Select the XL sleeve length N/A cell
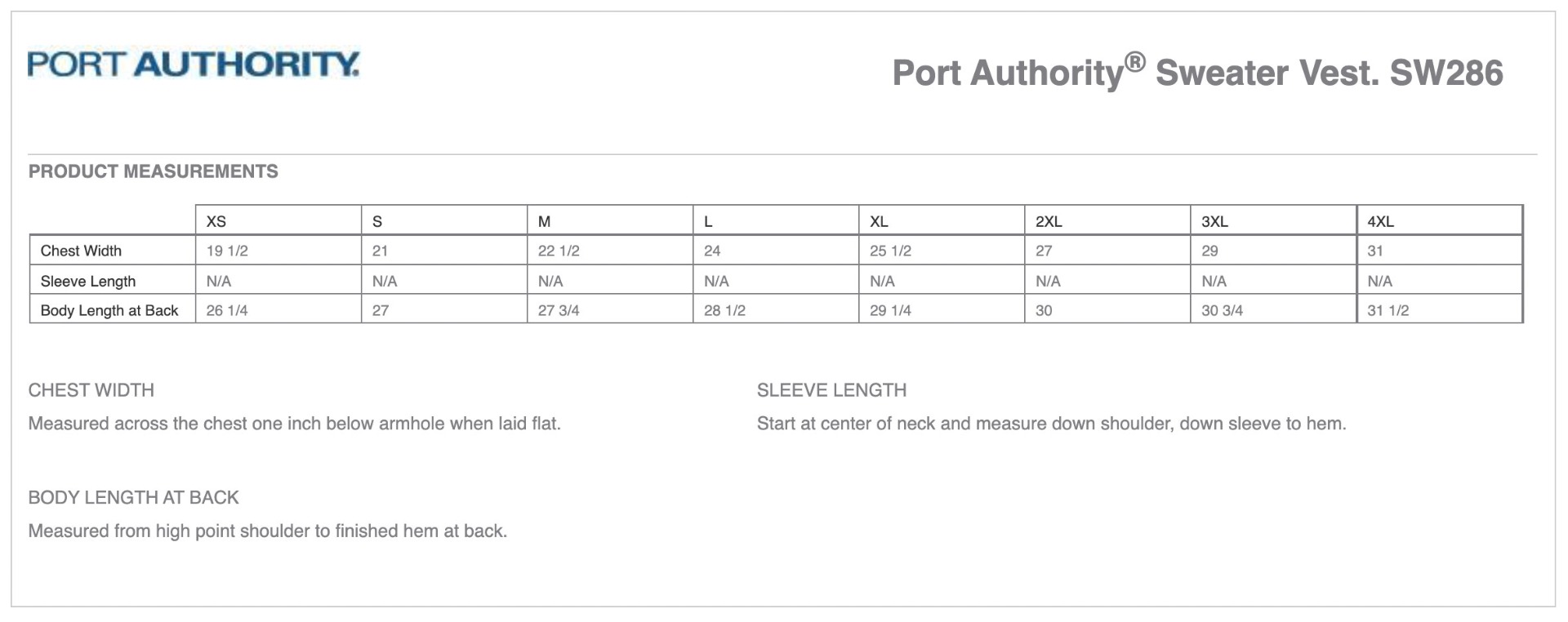This screenshot has width=1568, height=622. coord(882,281)
